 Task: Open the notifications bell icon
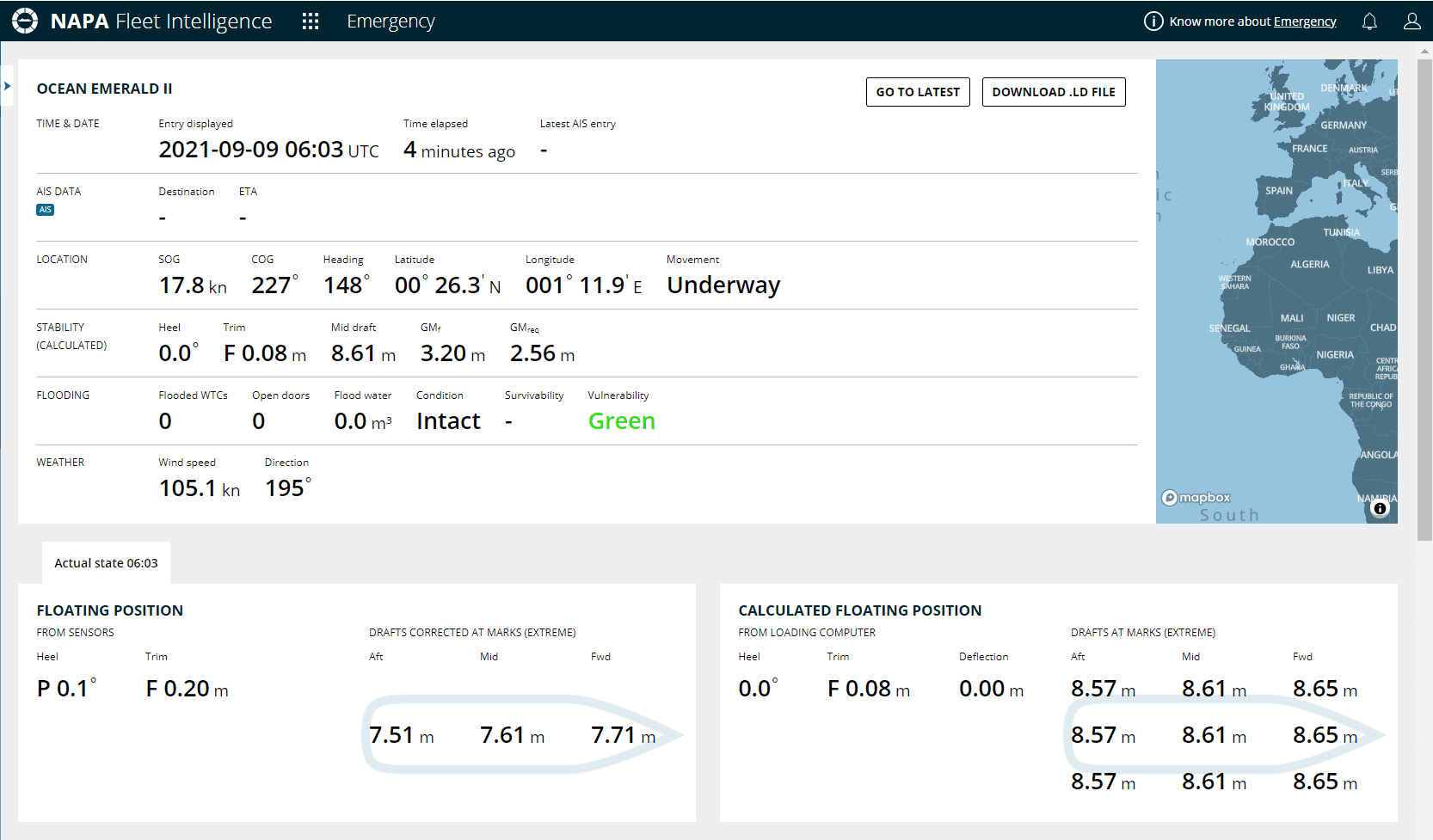click(1369, 21)
